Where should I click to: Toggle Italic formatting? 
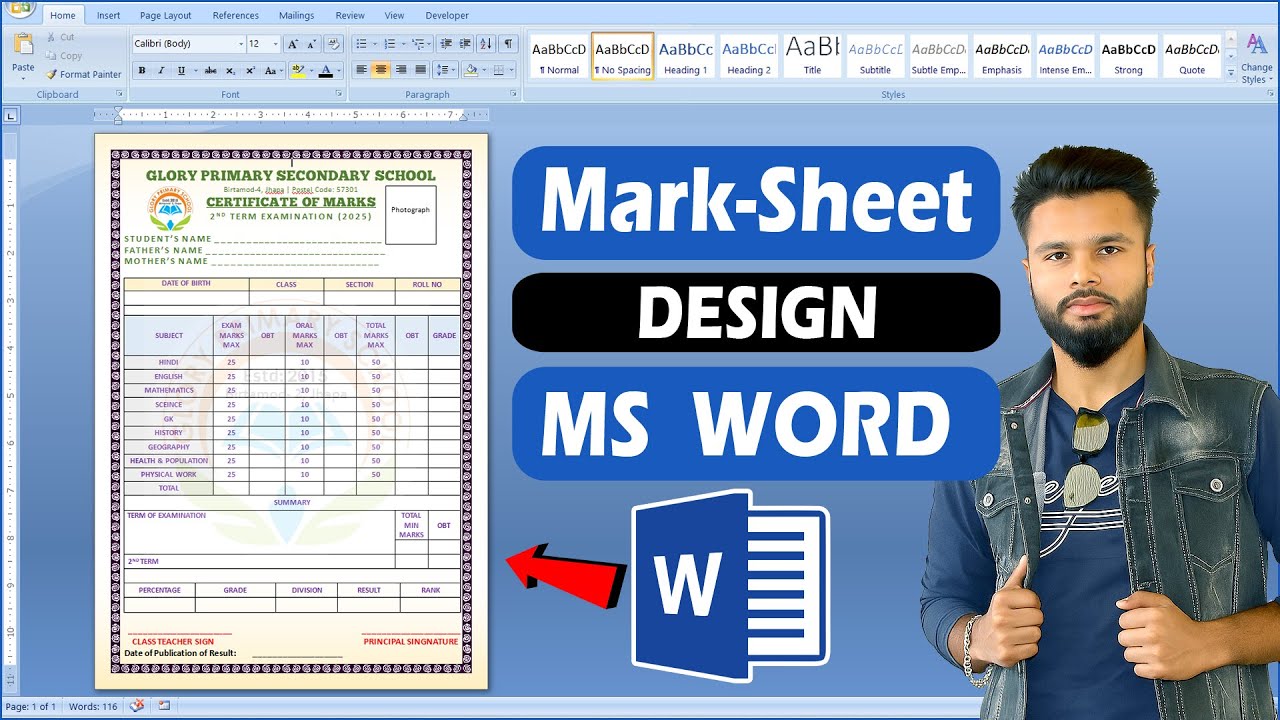pos(161,70)
